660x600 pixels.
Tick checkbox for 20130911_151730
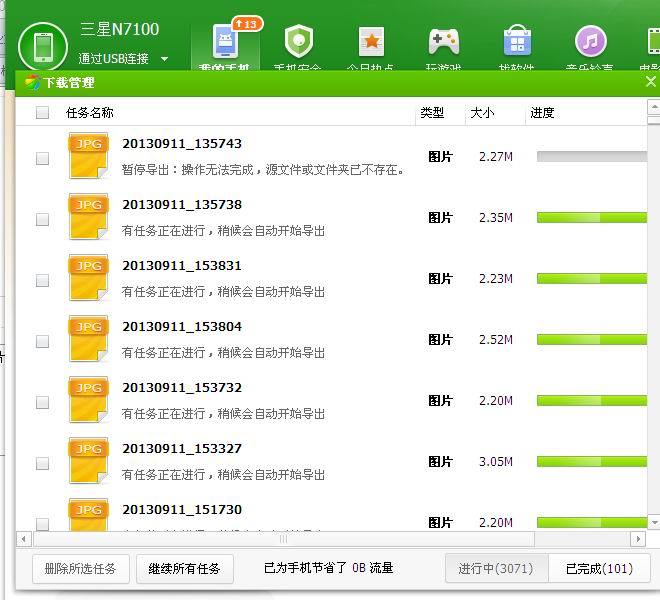43,524
